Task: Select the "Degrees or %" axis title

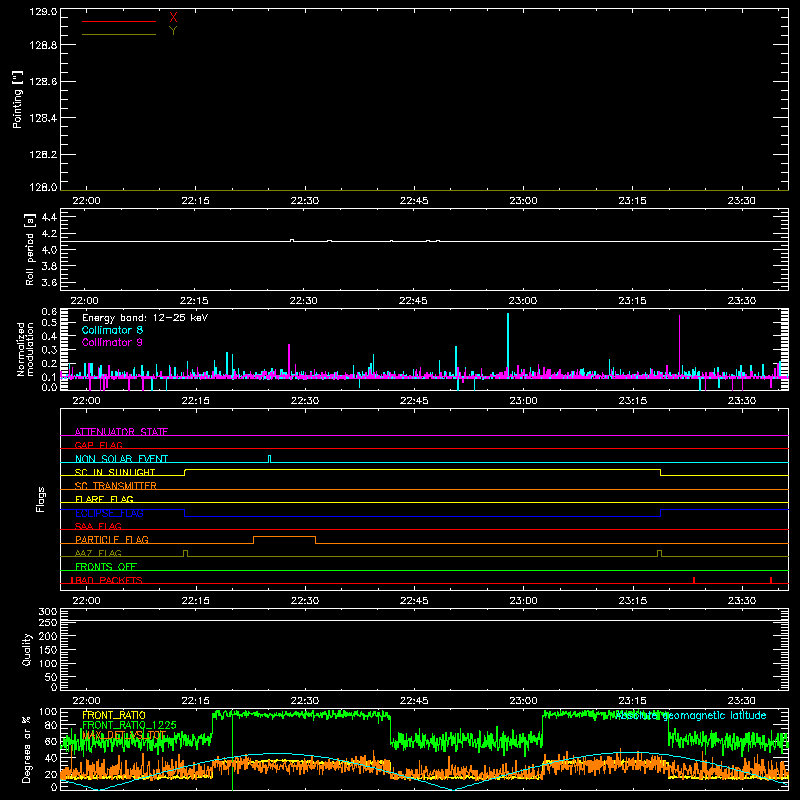Action: point(27,750)
